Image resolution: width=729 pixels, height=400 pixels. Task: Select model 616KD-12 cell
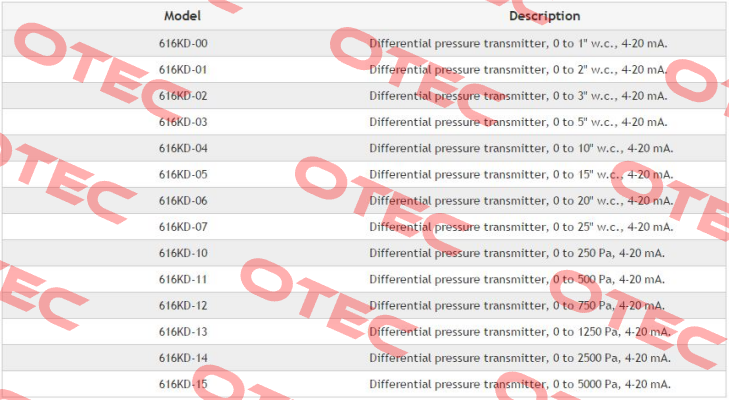coord(183,306)
